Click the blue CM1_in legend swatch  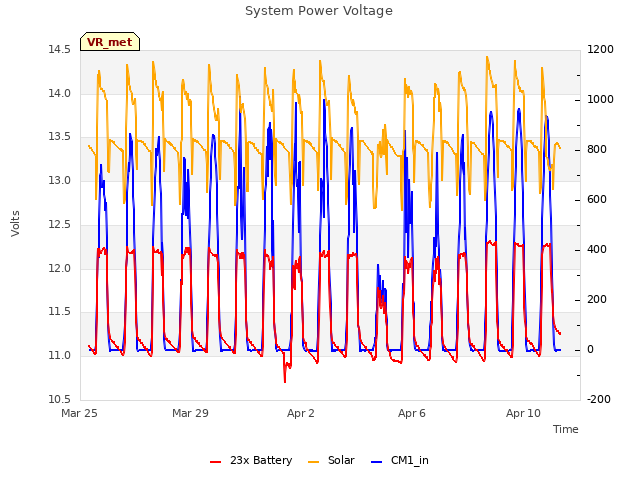pos(377,462)
